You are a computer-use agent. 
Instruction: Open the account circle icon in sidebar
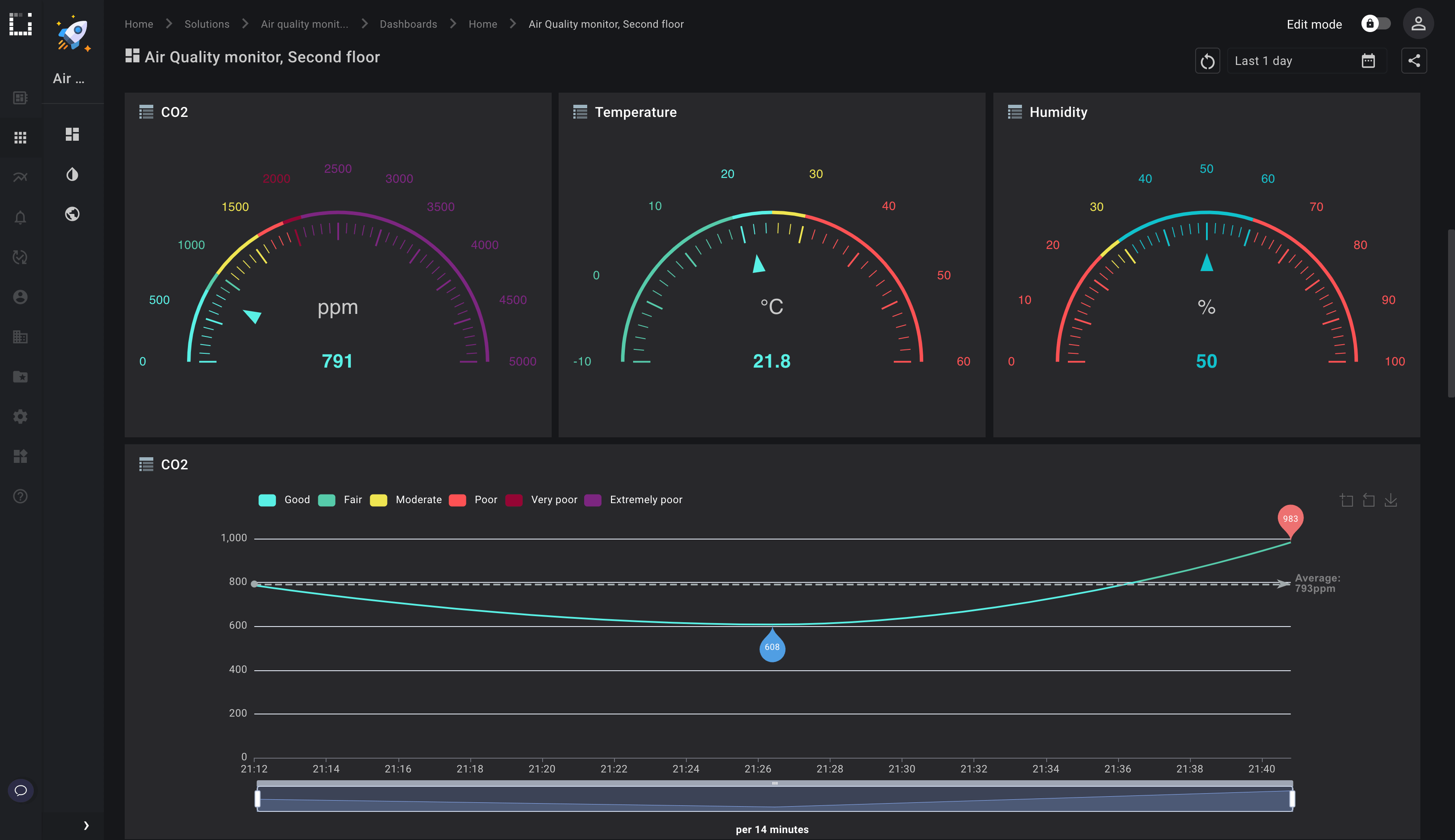click(x=20, y=297)
